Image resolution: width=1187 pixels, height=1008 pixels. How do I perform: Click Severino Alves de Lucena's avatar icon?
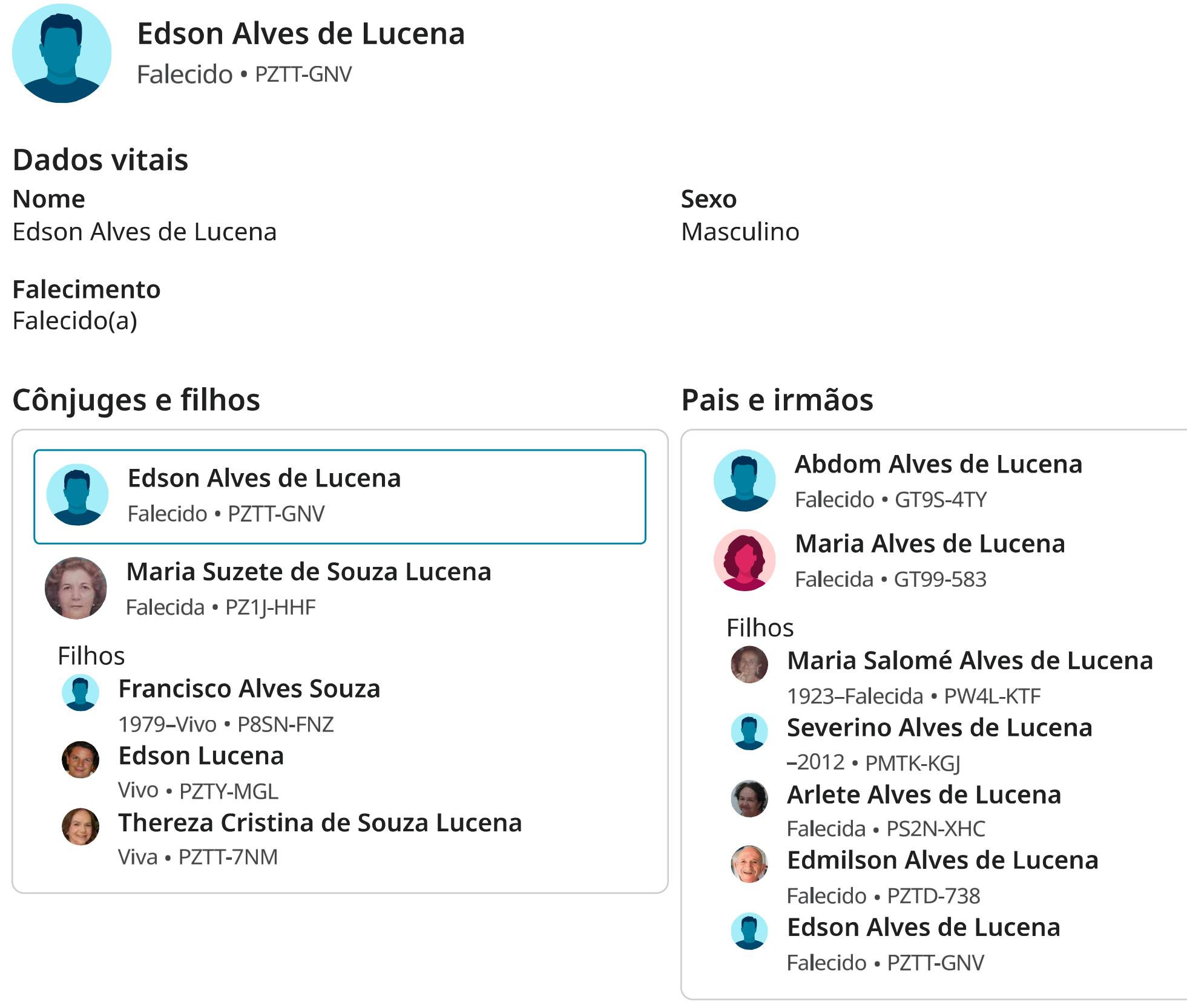click(x=749, y=731)
